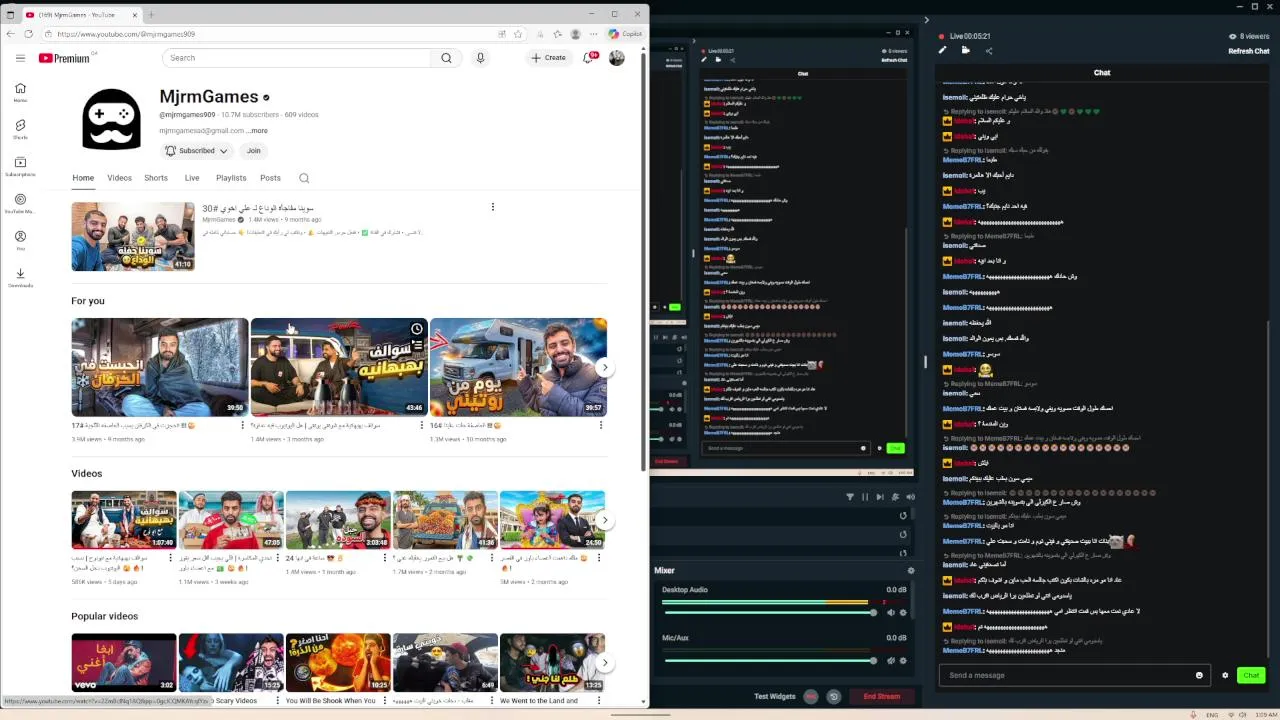Click the YouTube search magnifier button

446,58
